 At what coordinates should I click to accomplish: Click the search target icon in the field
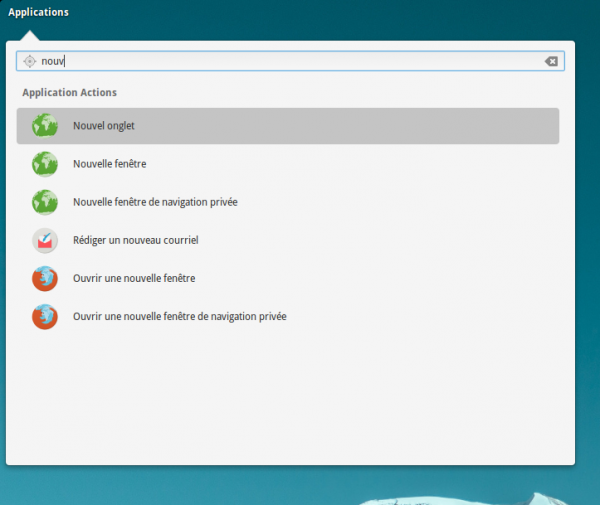(x=29, y=61)
